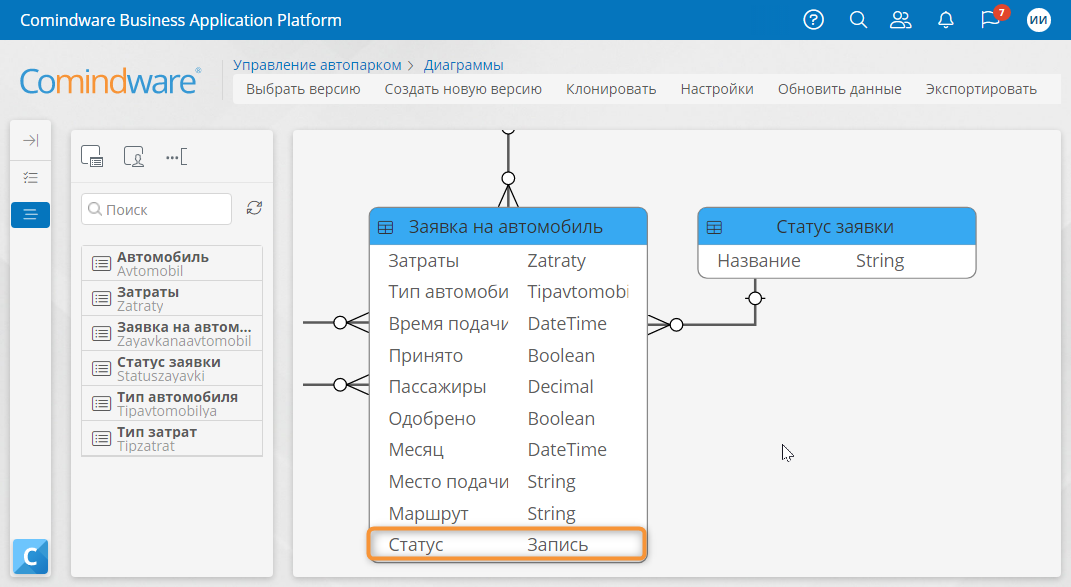Select Затраты template in the list
Viewport: 1071px width, 587px height.
click(172, 299)
